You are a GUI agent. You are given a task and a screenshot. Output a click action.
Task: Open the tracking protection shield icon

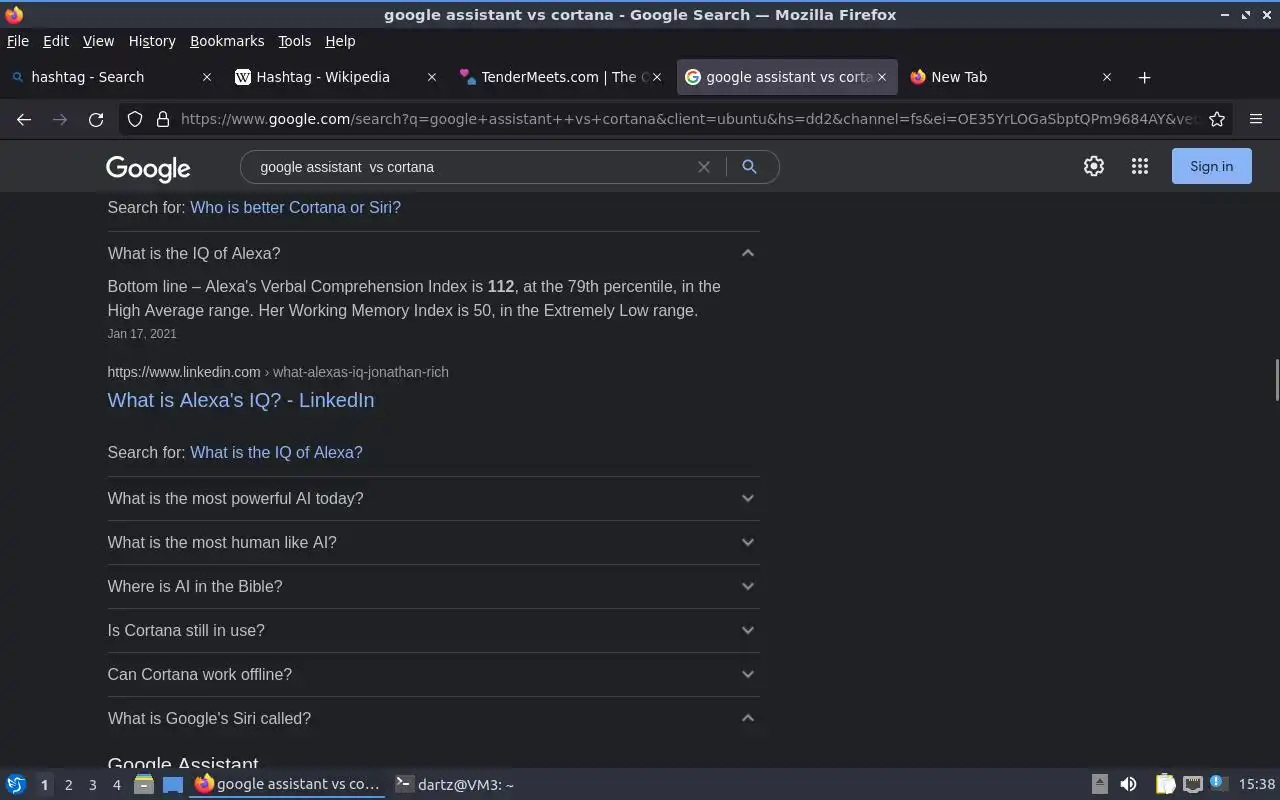coord(135,119)
